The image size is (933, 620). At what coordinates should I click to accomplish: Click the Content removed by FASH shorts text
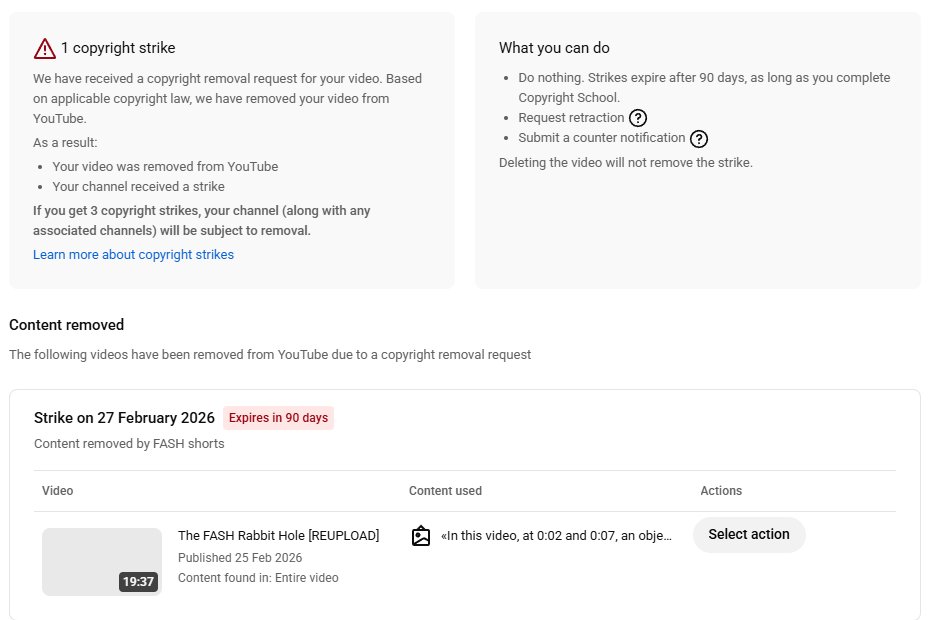129,443
